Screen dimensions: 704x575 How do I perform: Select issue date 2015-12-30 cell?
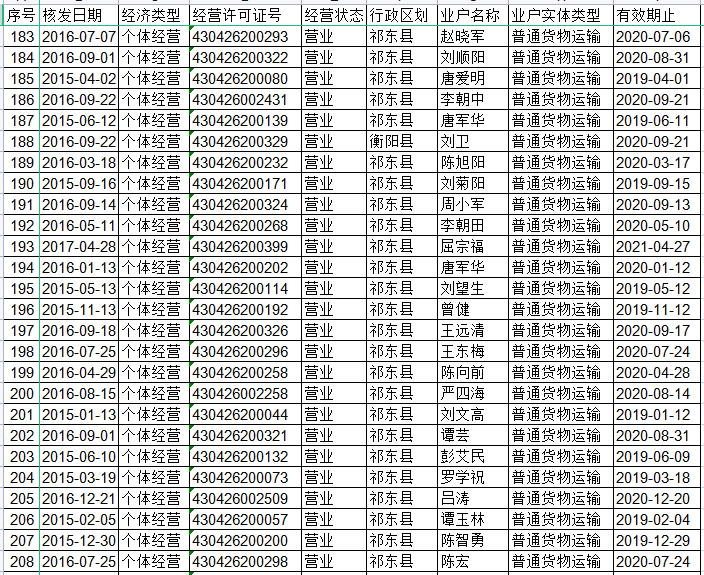[x=78, y=540]
